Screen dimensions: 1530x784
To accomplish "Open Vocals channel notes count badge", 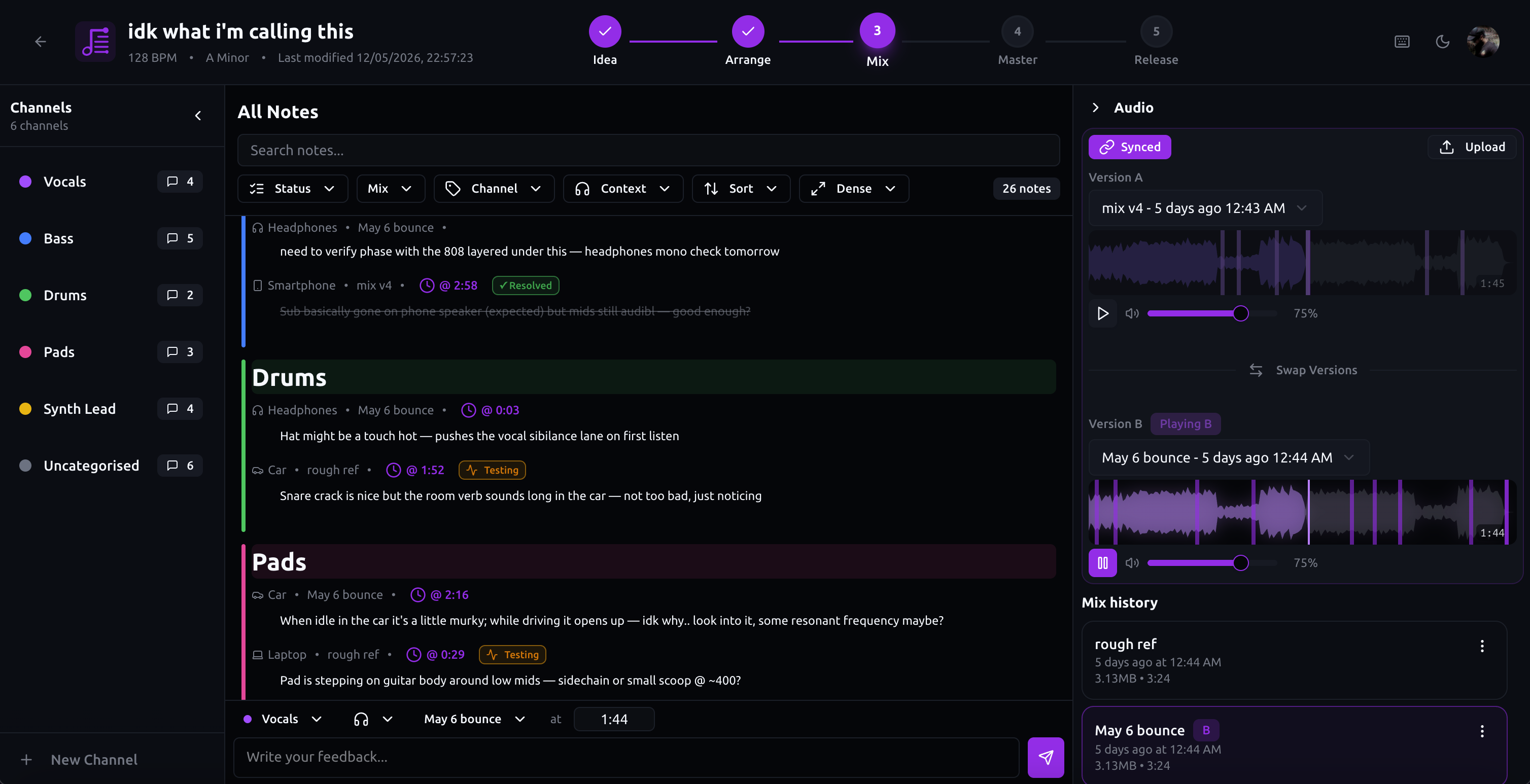I will click(x=180, y=182).
